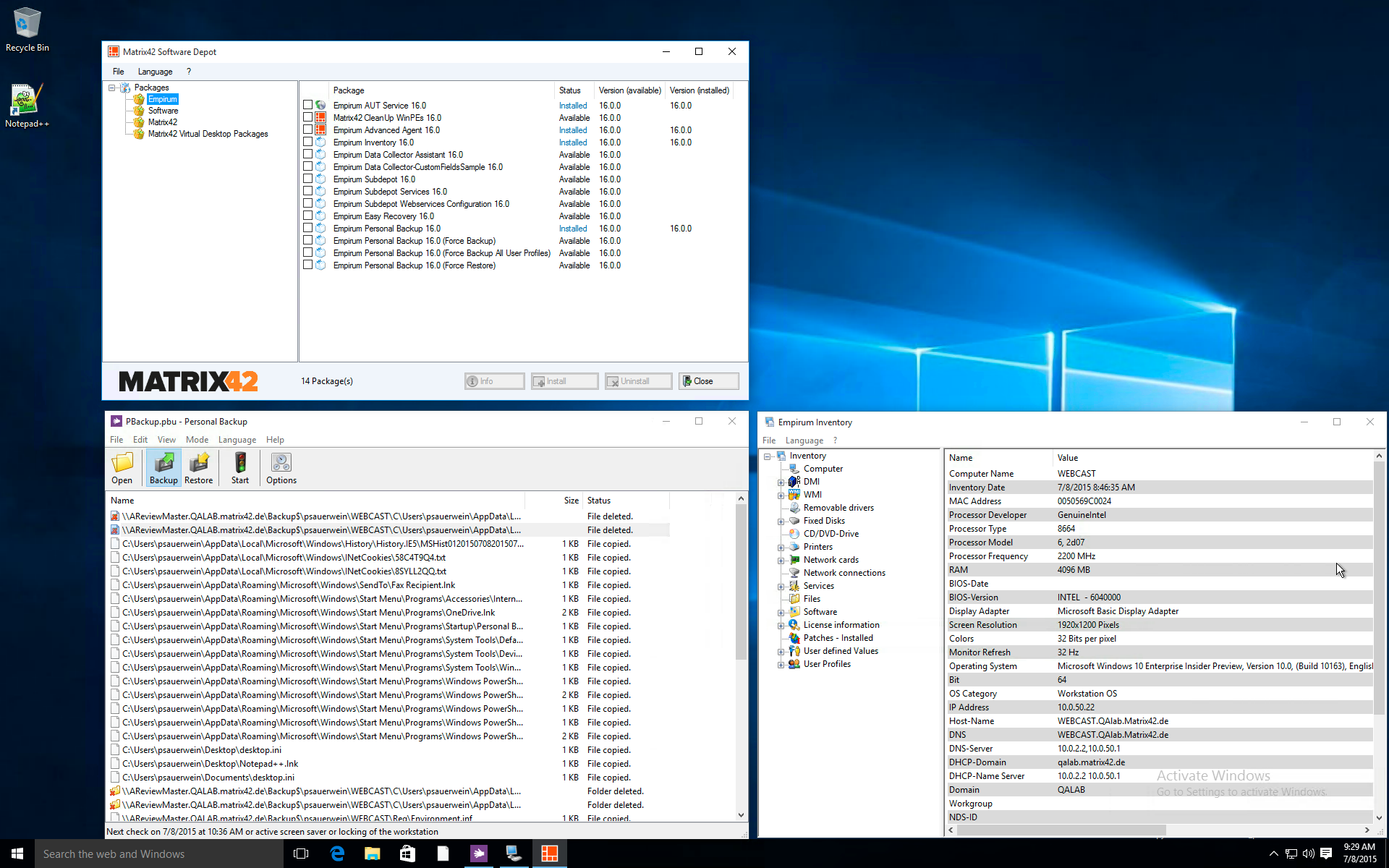The image size is (1389, 868).
Task: Select Removable drivers in the Inventory tree
Action: pos(838,508)
